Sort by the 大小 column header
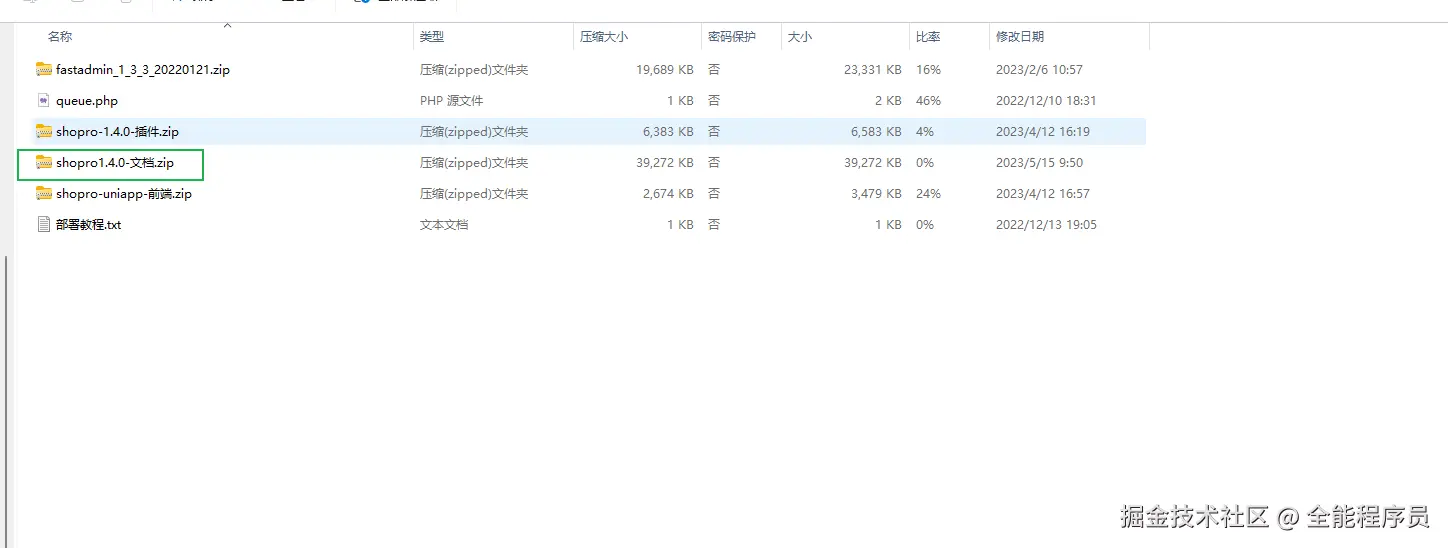Viewport: 1448px width, 548px height. click(x=800, y=37)
